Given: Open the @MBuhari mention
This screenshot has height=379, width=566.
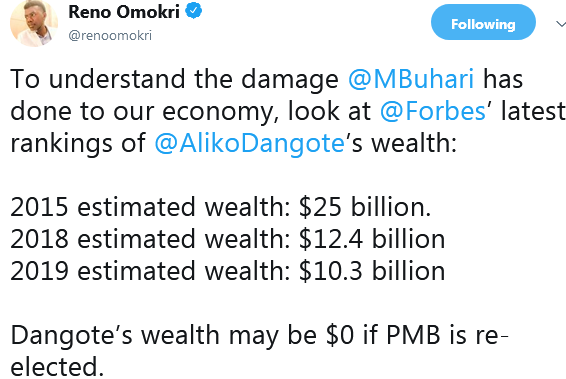Looking at the screenshot, I should click(411, 79).
